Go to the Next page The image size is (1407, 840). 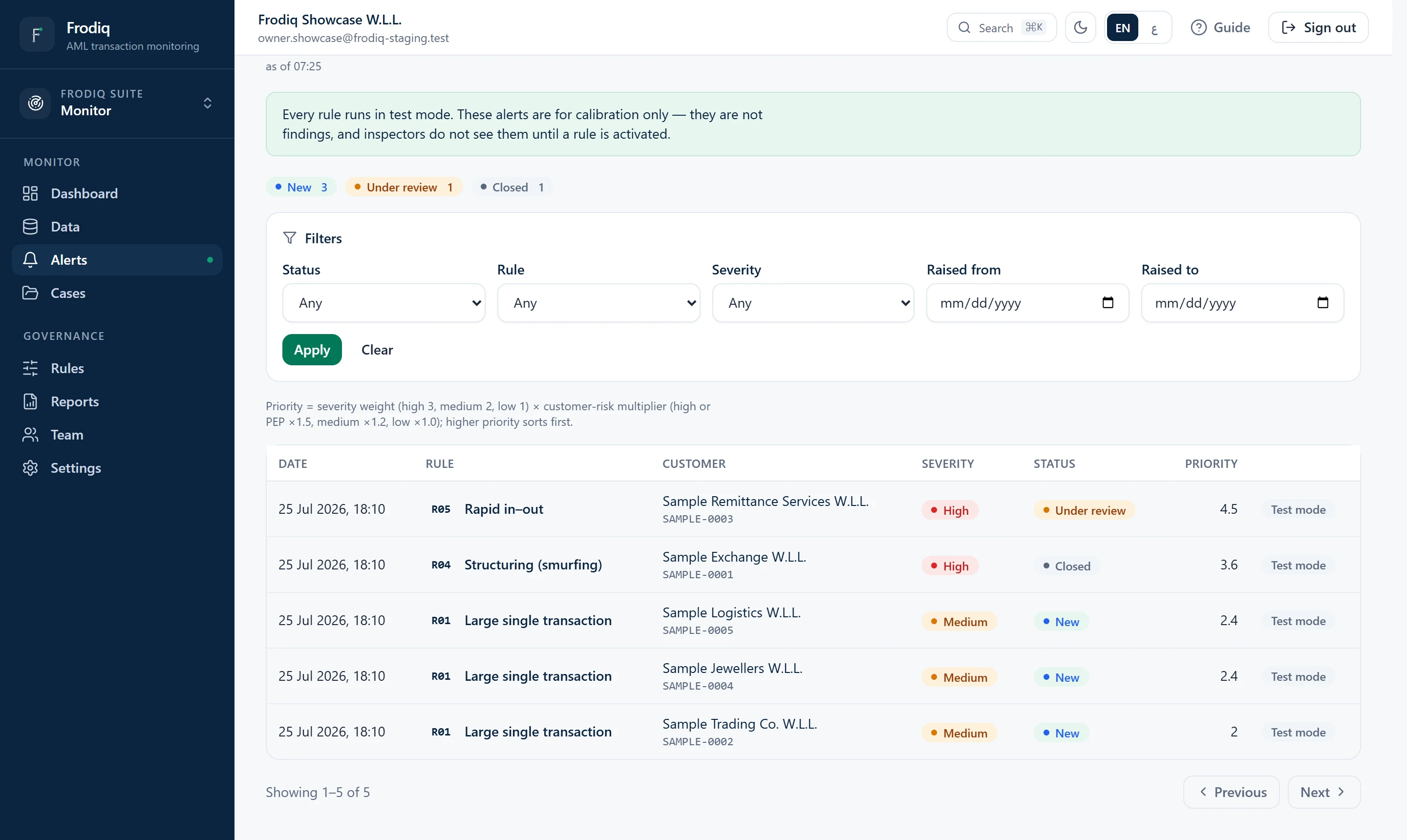click(1324, 793)
